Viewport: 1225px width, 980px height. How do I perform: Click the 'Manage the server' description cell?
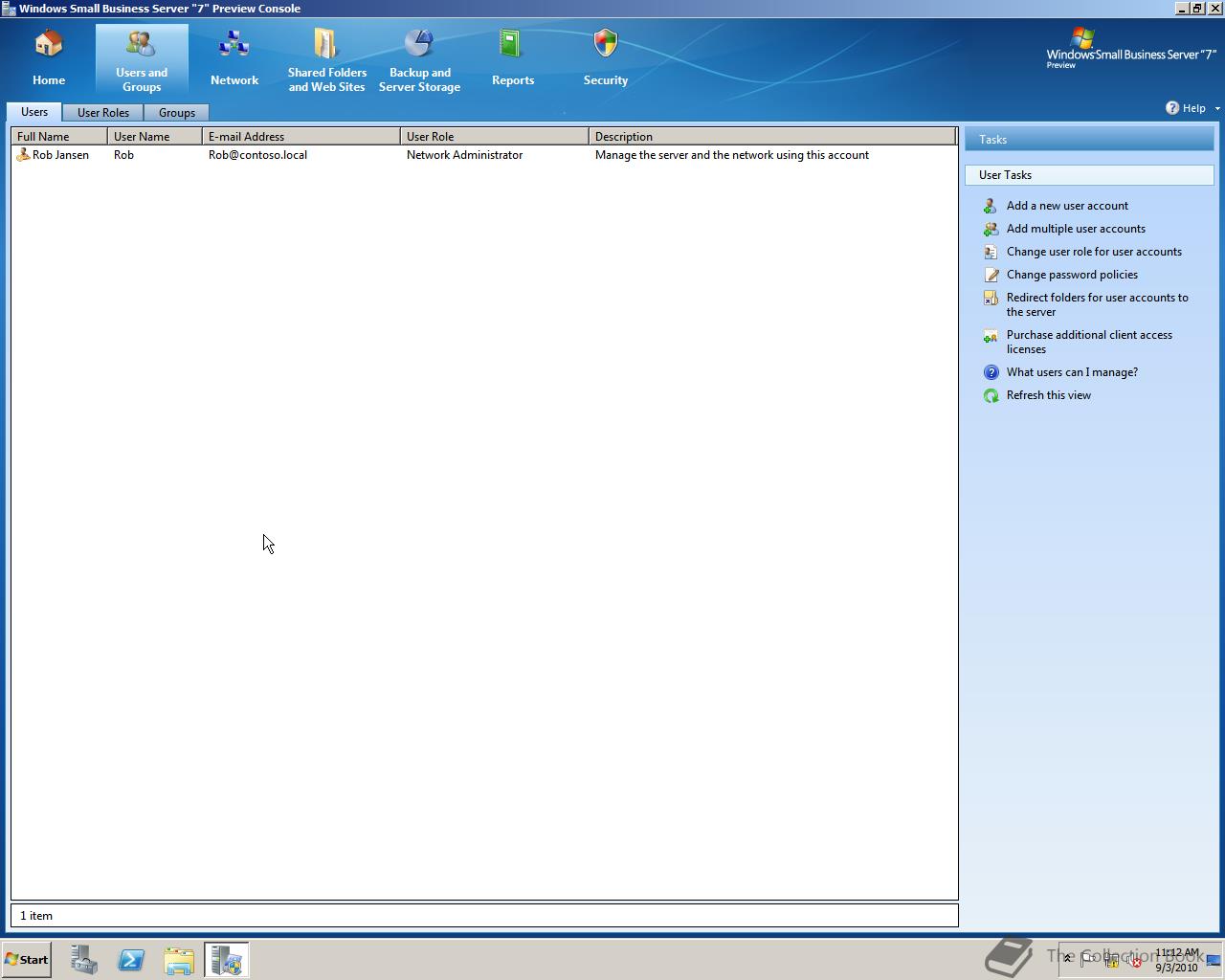pos(732,155)
